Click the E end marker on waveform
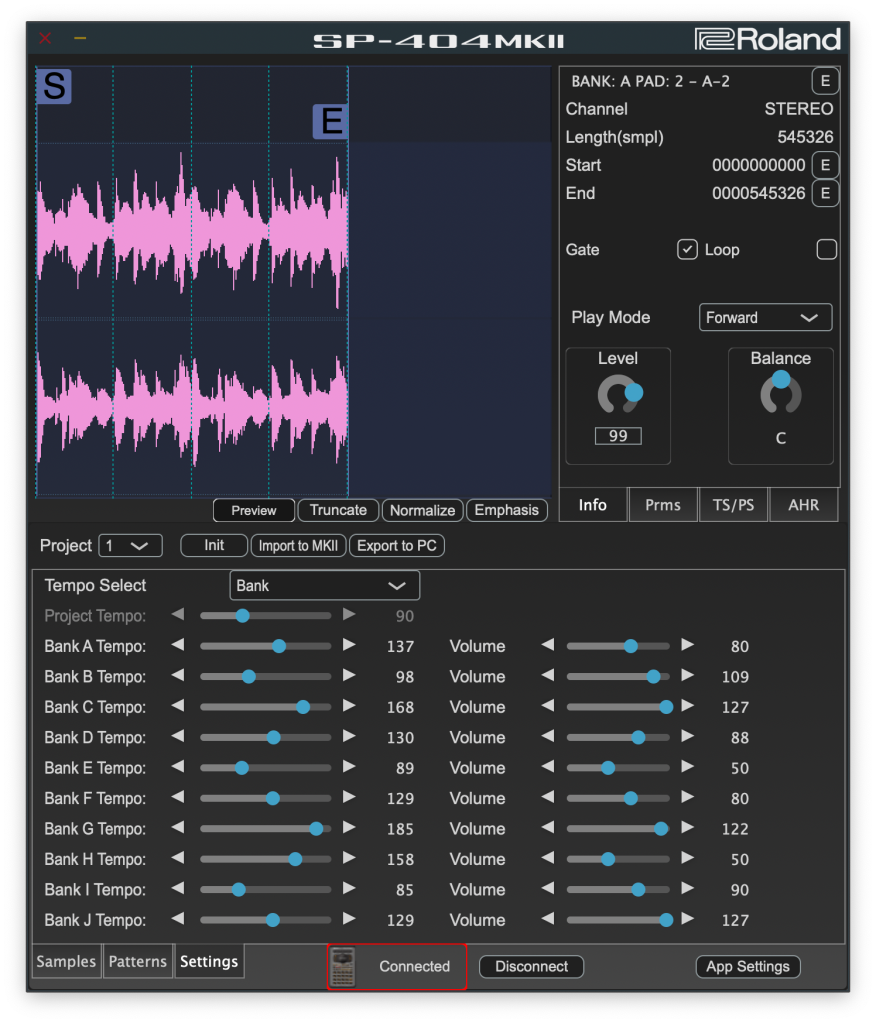The image size is (876, 1023). 330,122
